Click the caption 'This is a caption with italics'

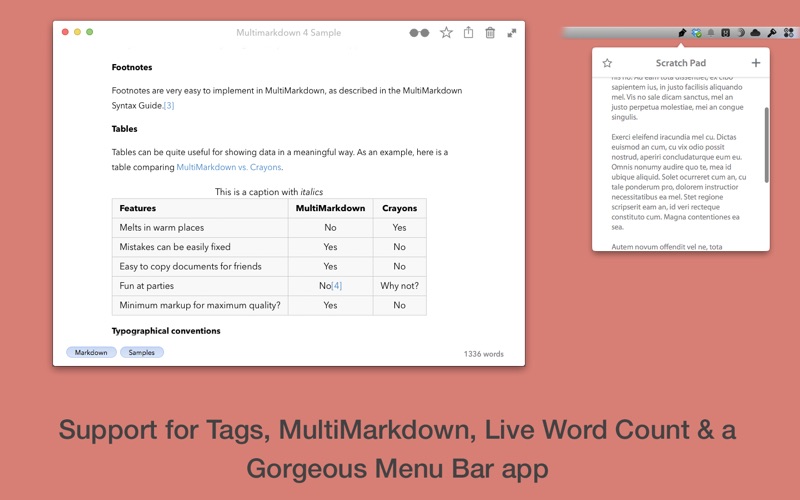pos(269,192)
